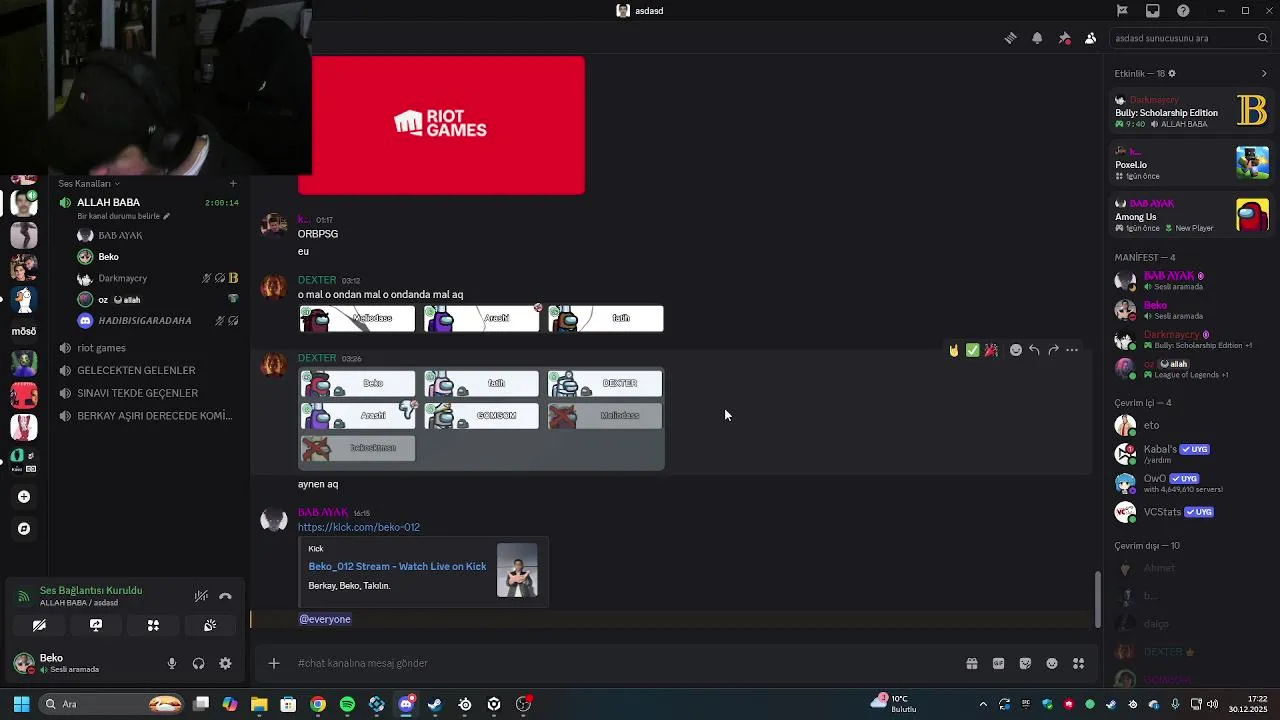1280x720 pixels.
Task: Open Spotify from taskbar
Action: (347, 704)
